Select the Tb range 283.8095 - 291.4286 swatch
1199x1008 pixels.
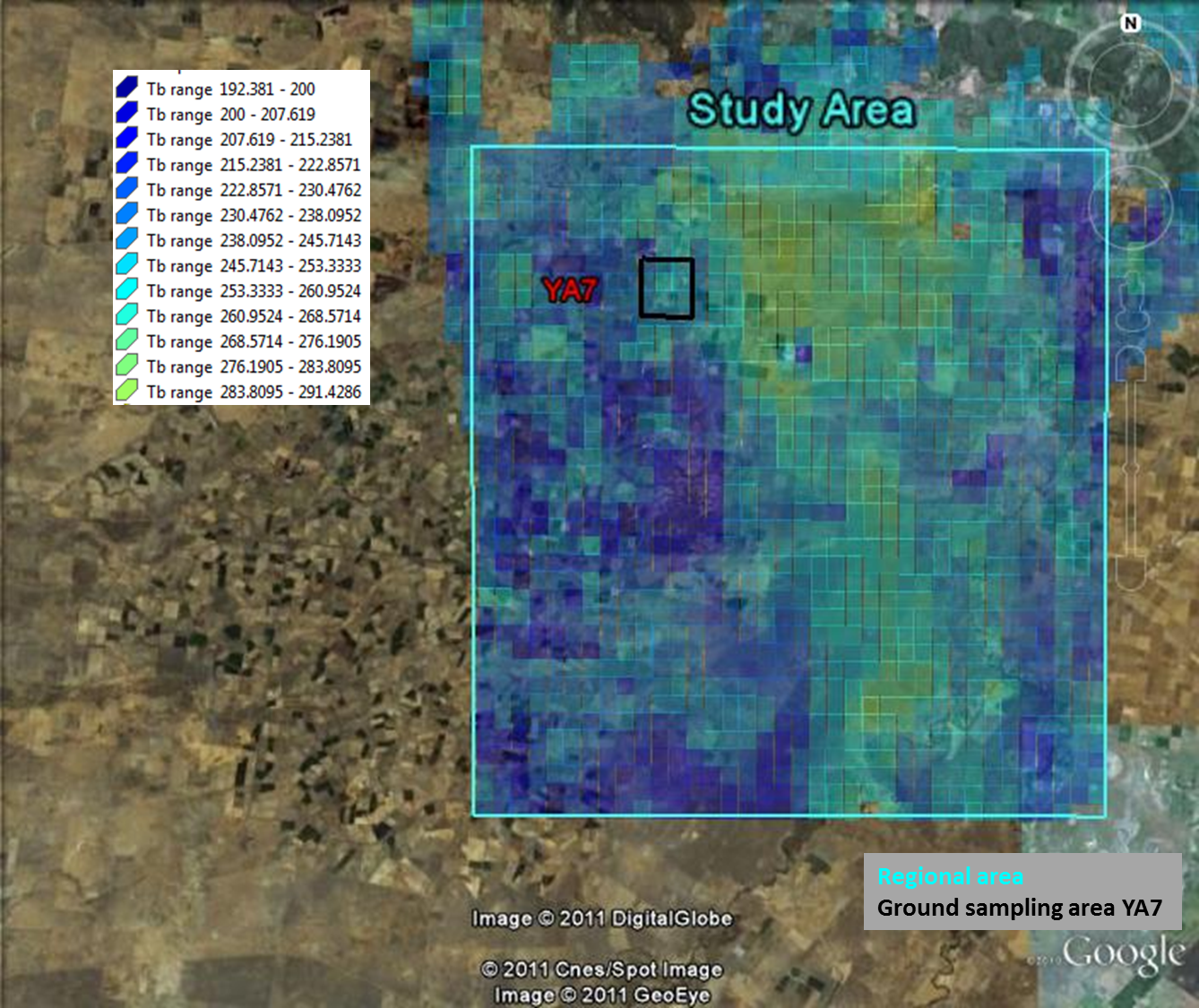[x=126, y=391]
